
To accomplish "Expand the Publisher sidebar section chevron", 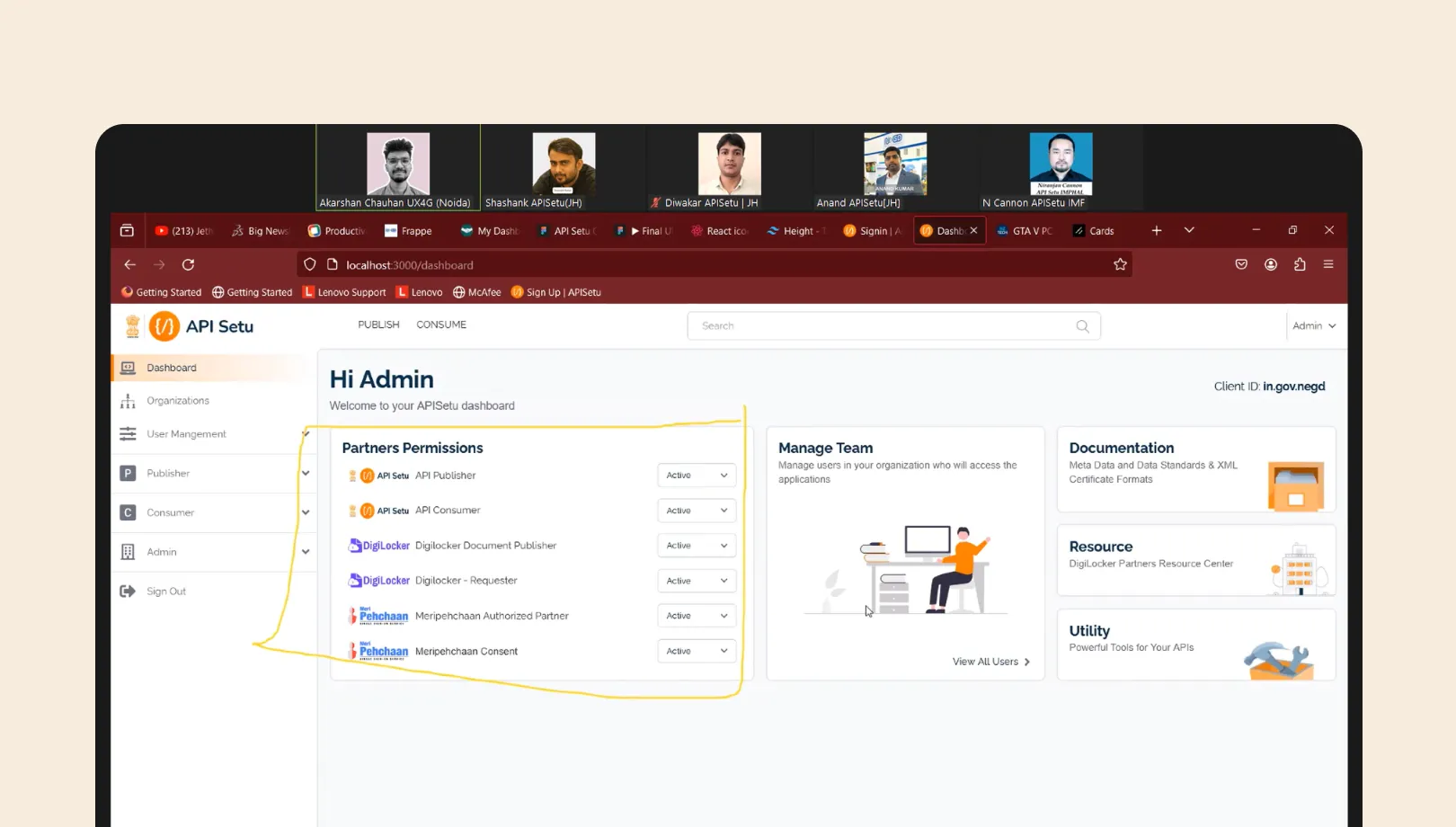I will coord(306,474).
